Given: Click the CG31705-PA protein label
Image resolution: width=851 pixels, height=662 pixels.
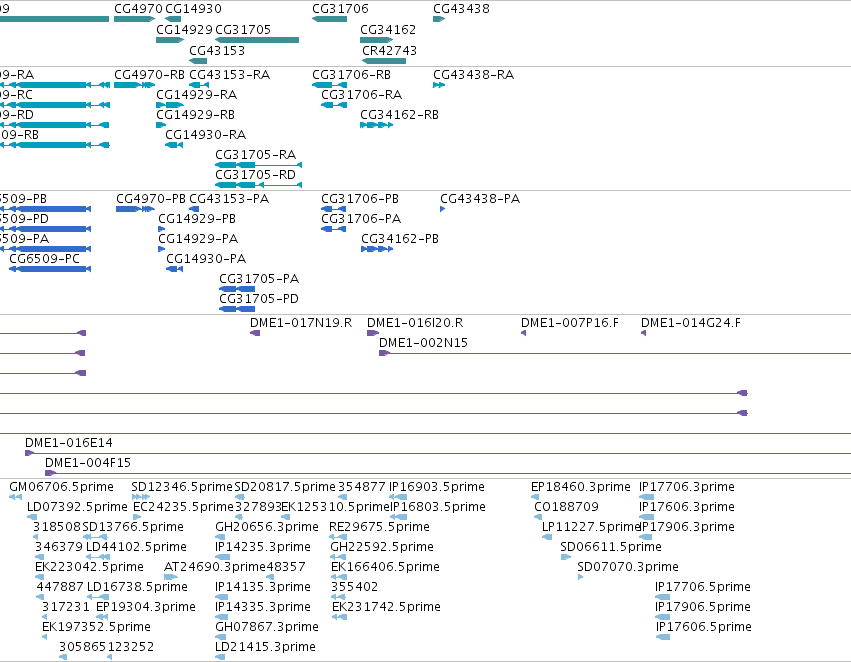Looking at the screenshot, I should [x=259, y=279].
